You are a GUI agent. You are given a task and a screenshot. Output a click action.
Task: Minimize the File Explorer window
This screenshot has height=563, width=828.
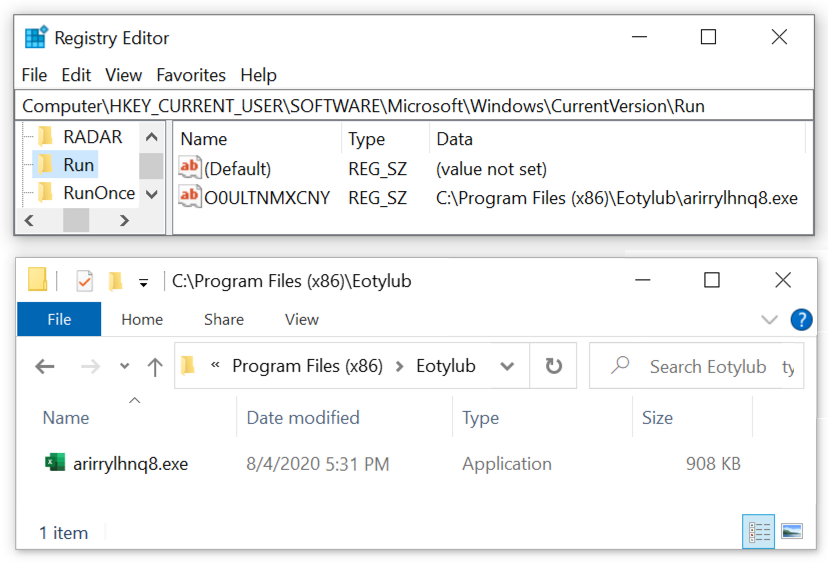[x=643, y=280]
